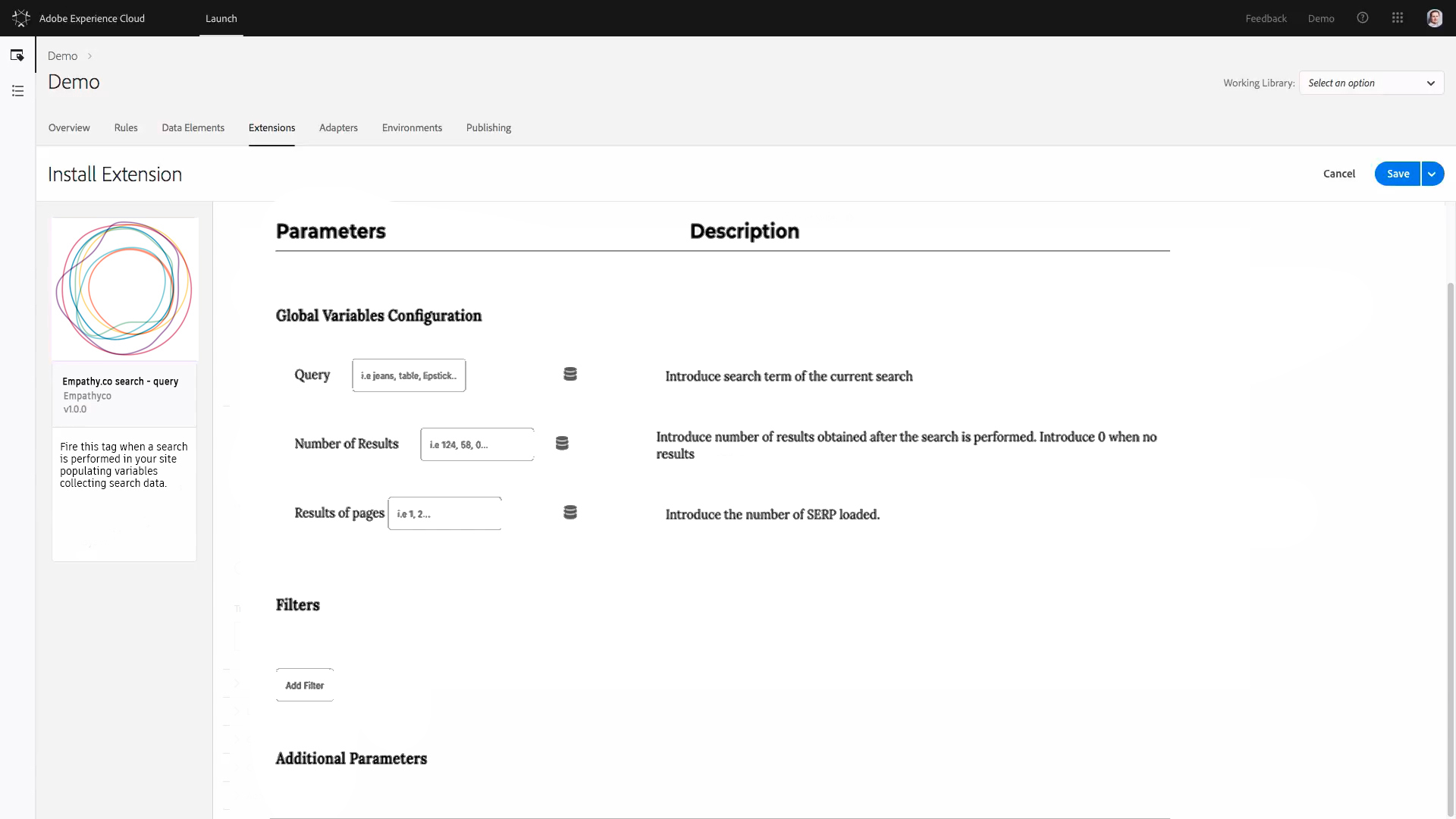The height and width of the screenshot is (819, 1456).
Task: Click the Install Extension heading
Action: [x=115, y=174]
